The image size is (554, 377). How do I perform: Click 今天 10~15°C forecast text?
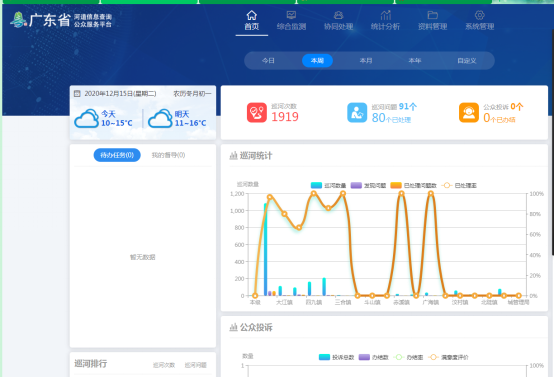click(117, 118)
